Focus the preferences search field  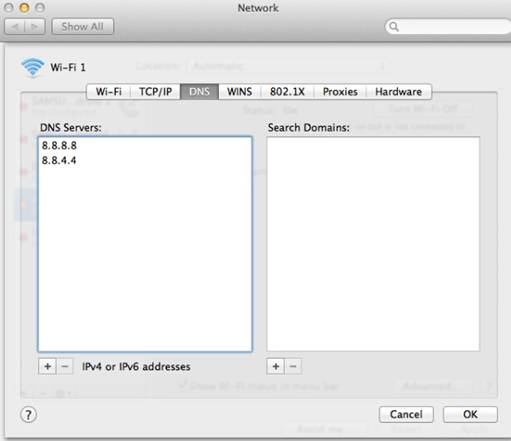pos(448,27)
